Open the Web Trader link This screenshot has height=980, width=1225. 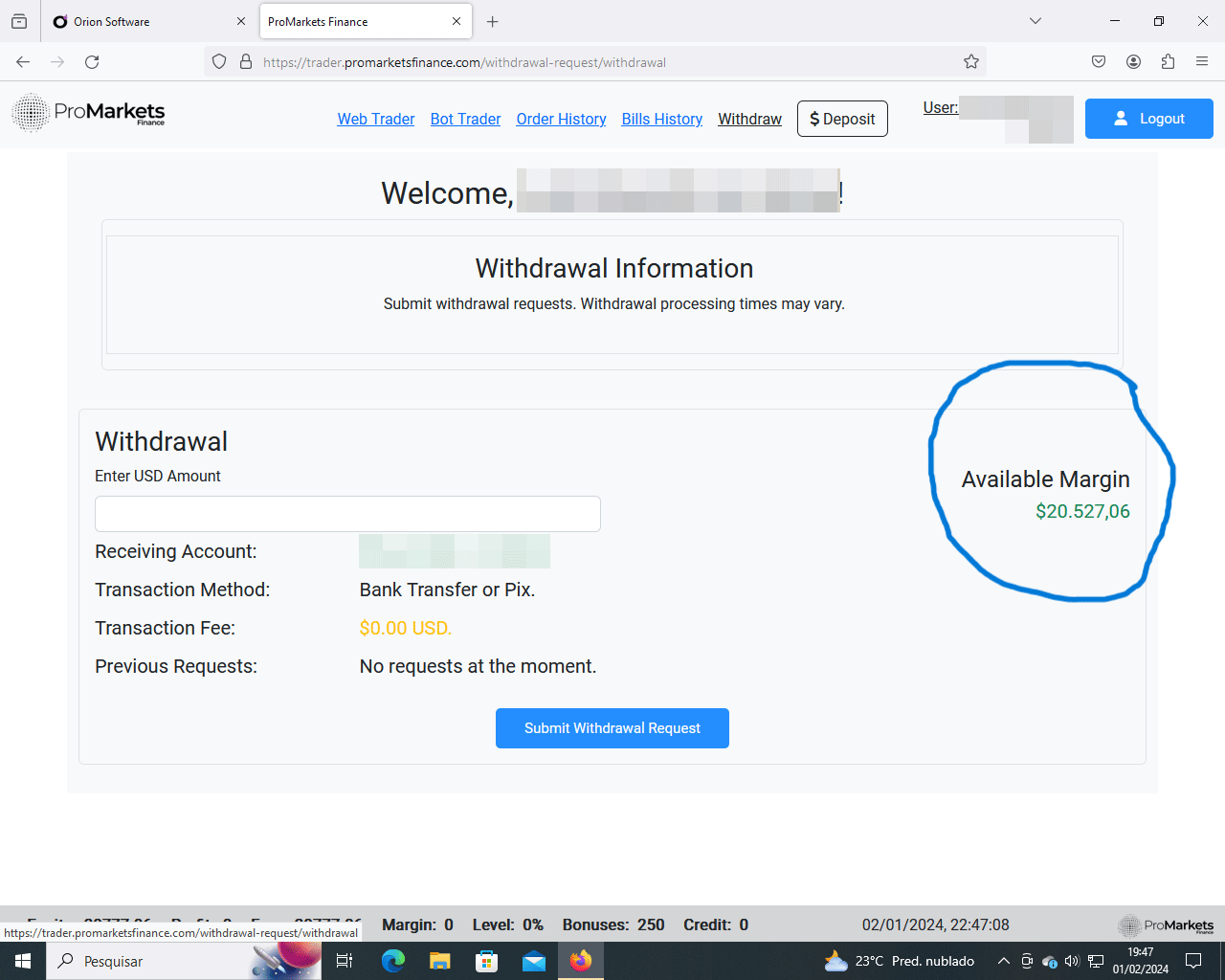click(376, 119)
